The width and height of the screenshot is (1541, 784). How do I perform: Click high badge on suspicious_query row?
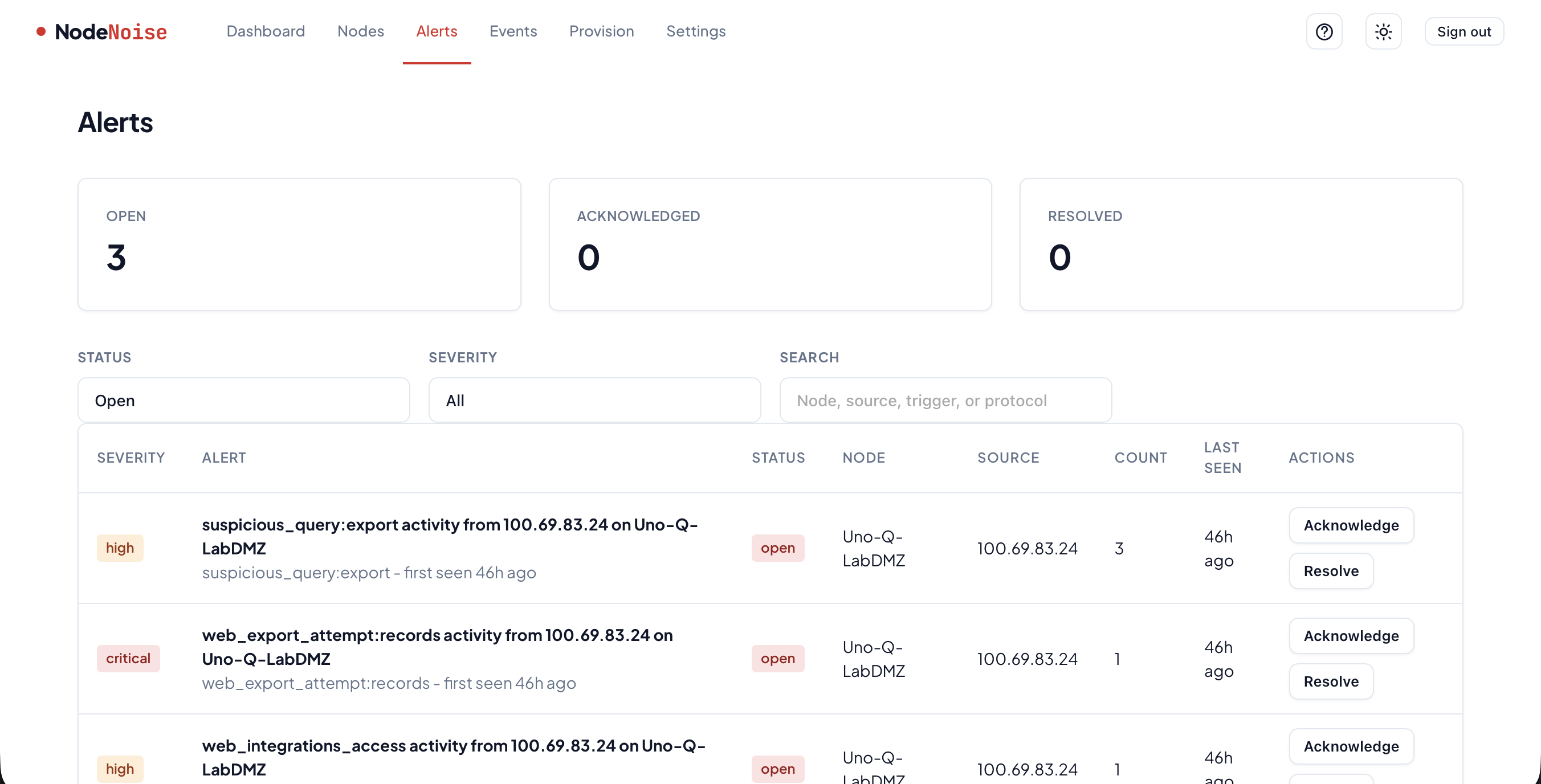point(120,548)
